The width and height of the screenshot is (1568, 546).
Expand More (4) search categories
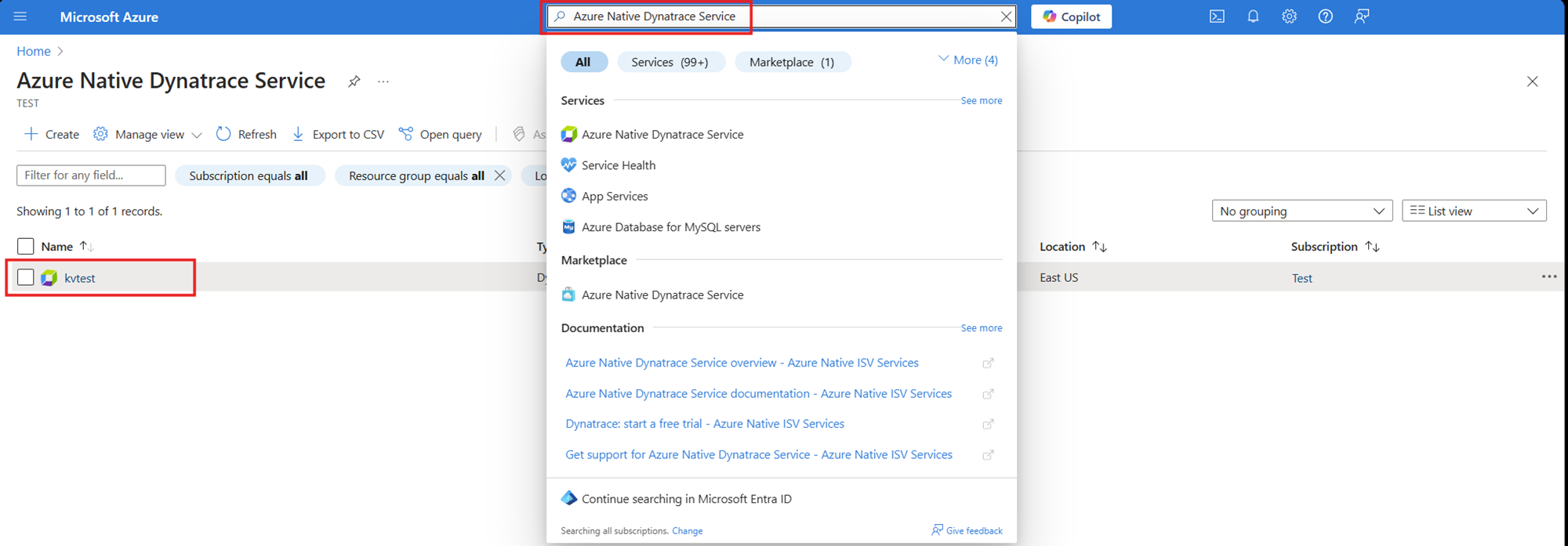[x=968, y=60]
